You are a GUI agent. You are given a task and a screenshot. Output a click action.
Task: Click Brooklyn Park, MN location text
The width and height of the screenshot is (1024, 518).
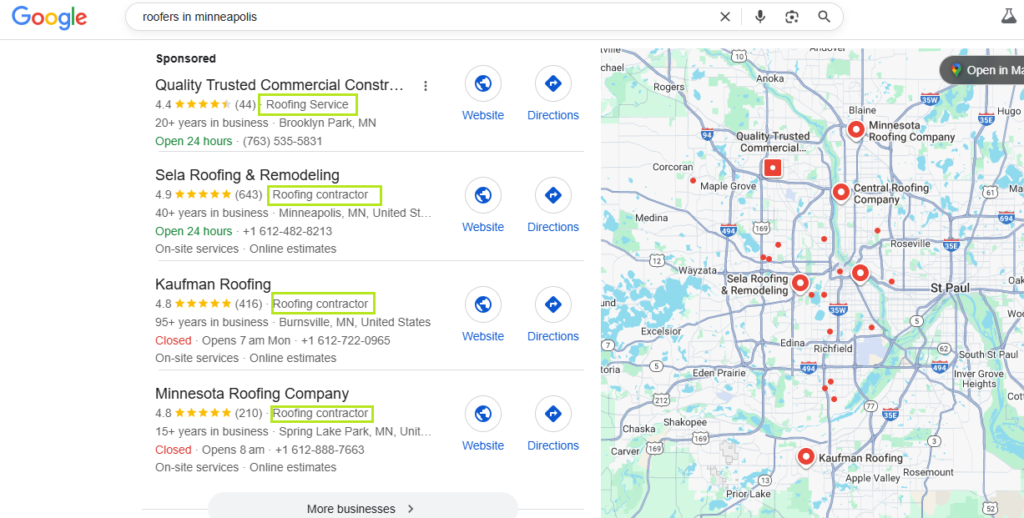coord(327,123)
